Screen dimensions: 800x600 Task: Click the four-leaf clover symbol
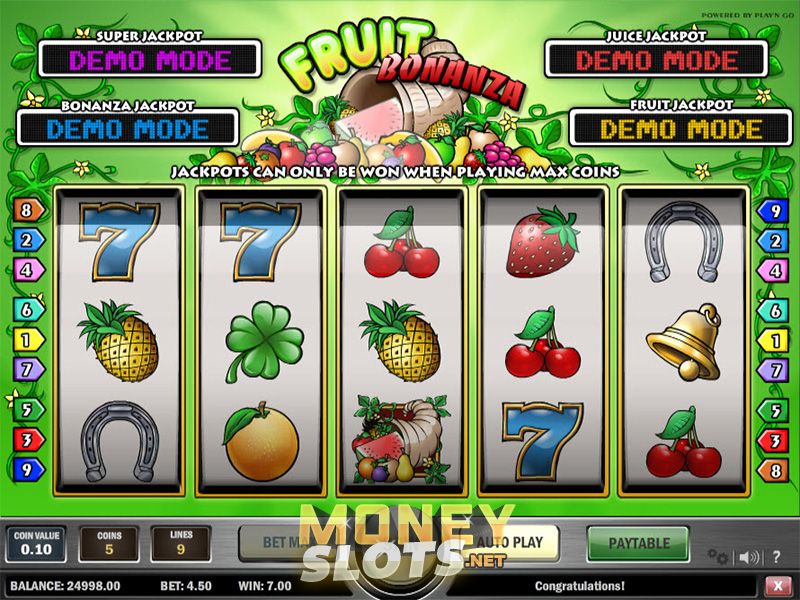click(264, 341)
